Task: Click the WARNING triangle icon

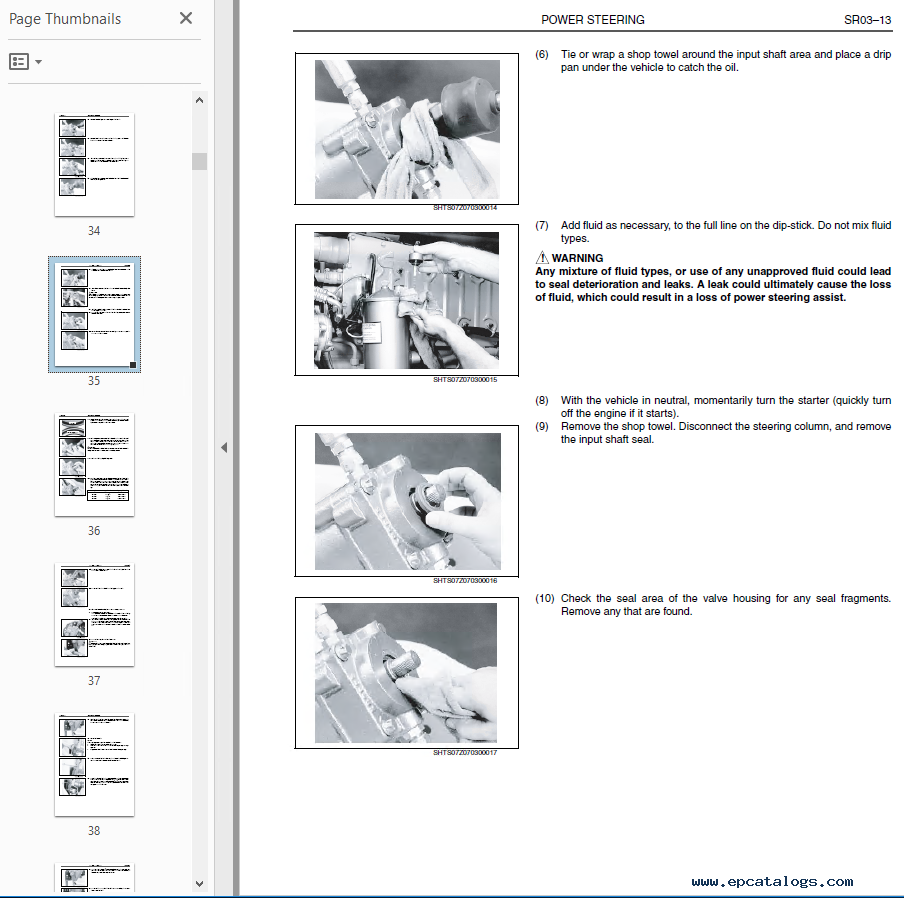Action: 541,257
